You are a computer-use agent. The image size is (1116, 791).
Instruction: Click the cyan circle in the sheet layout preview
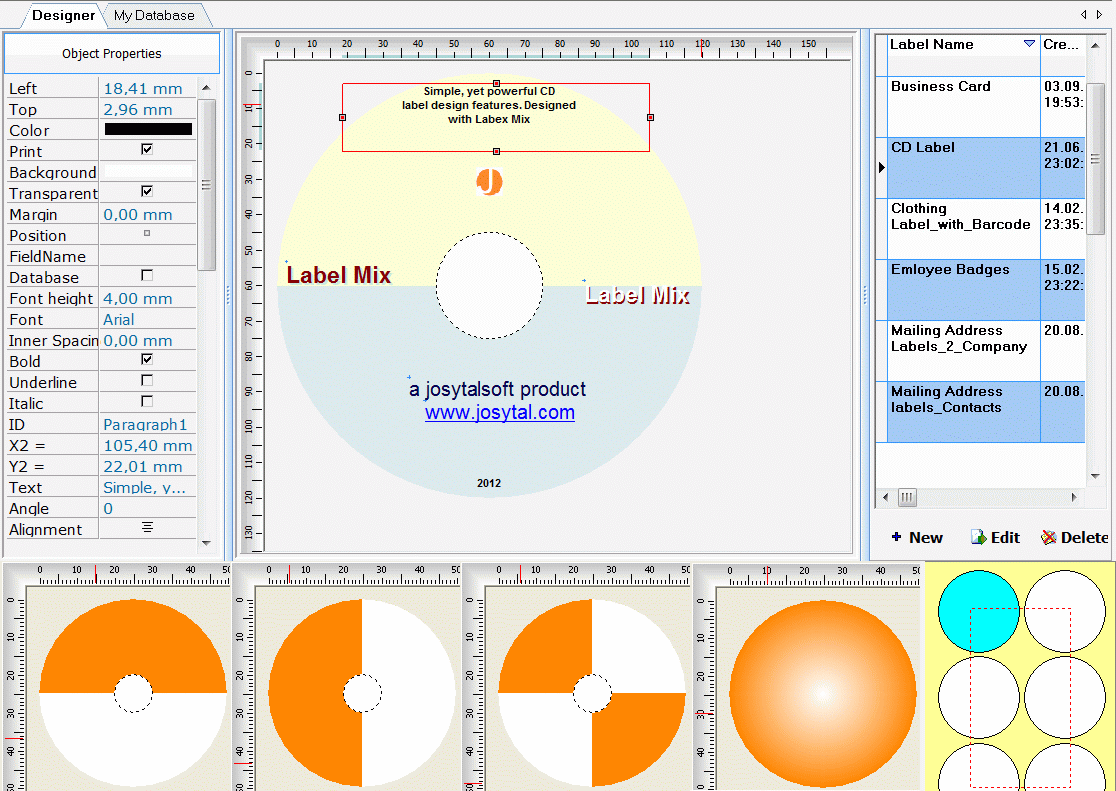(979, 611)
